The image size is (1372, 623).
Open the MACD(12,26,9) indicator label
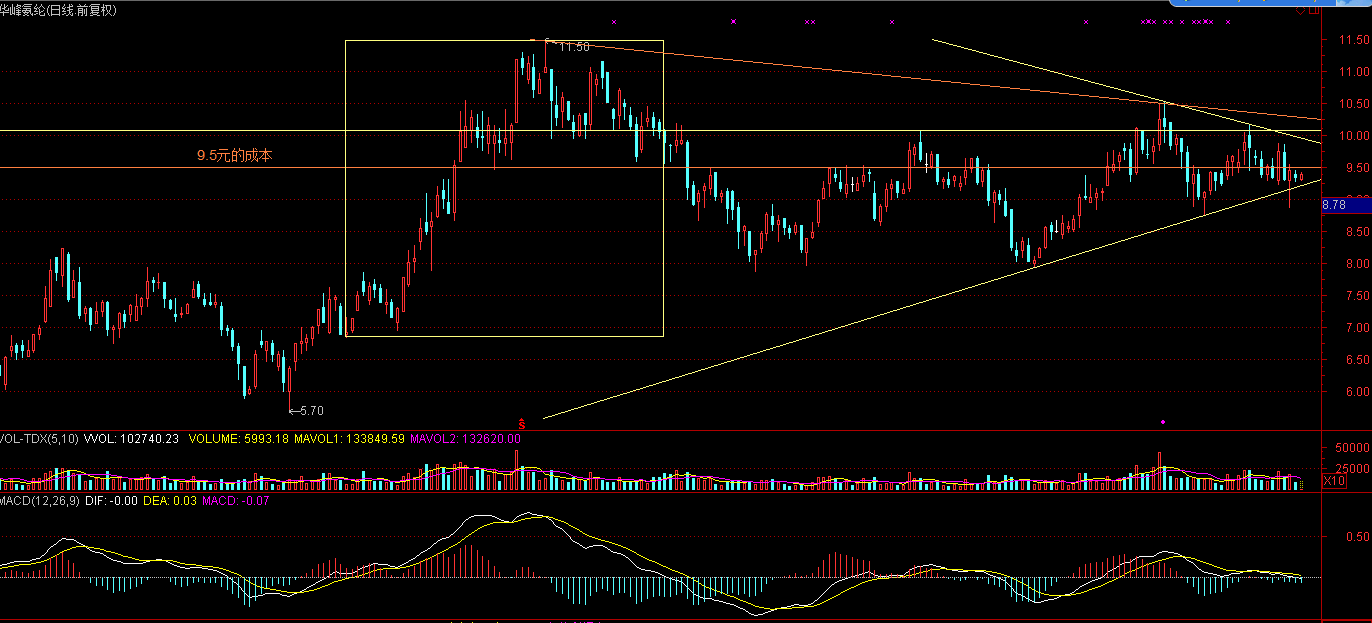[40, 500]
